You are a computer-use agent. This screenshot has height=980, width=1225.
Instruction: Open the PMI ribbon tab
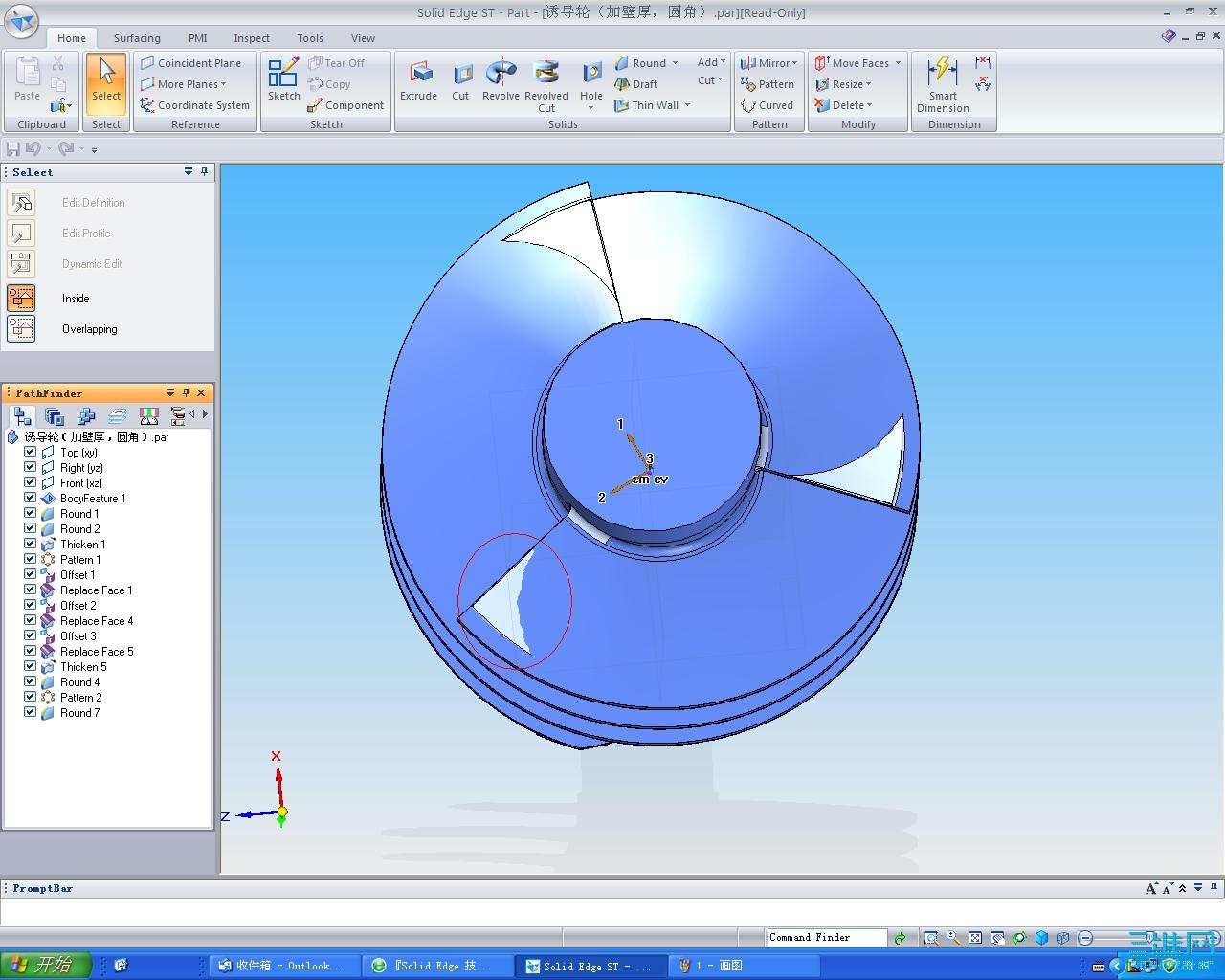197,38
